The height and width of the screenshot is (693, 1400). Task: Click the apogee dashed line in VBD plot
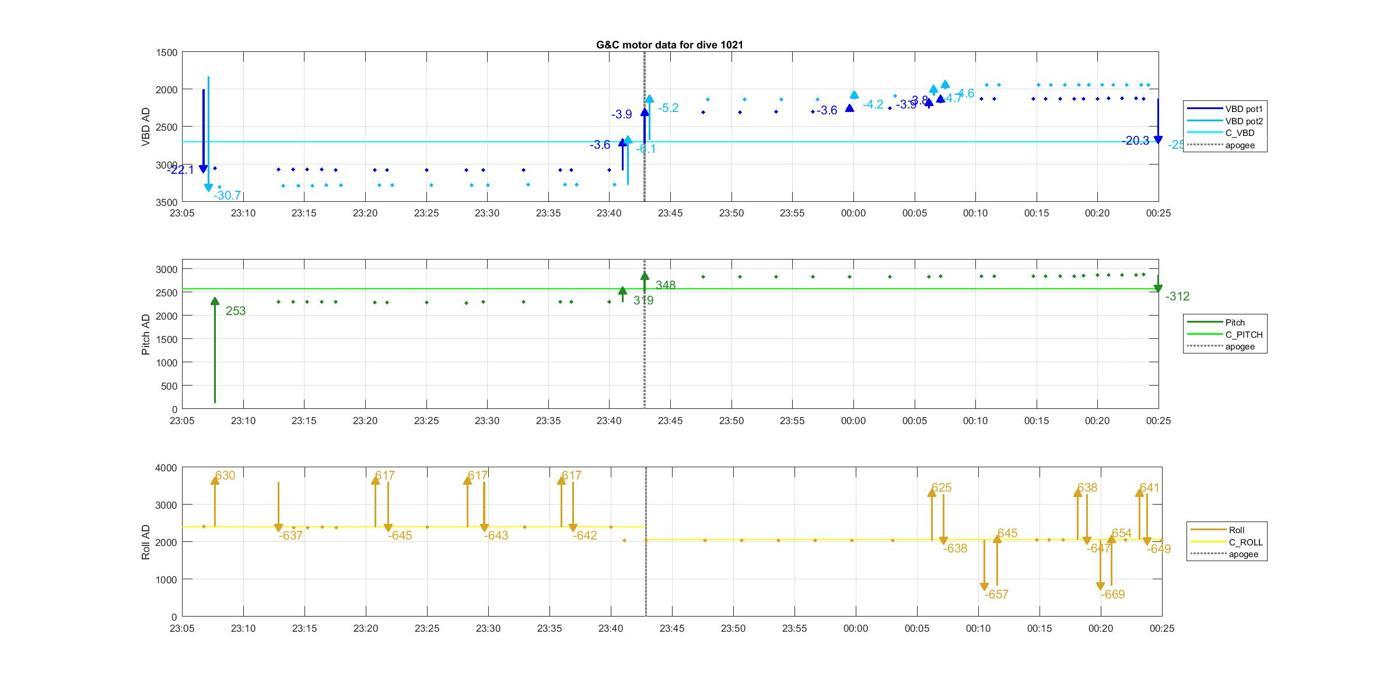click(x=644, y=127)
